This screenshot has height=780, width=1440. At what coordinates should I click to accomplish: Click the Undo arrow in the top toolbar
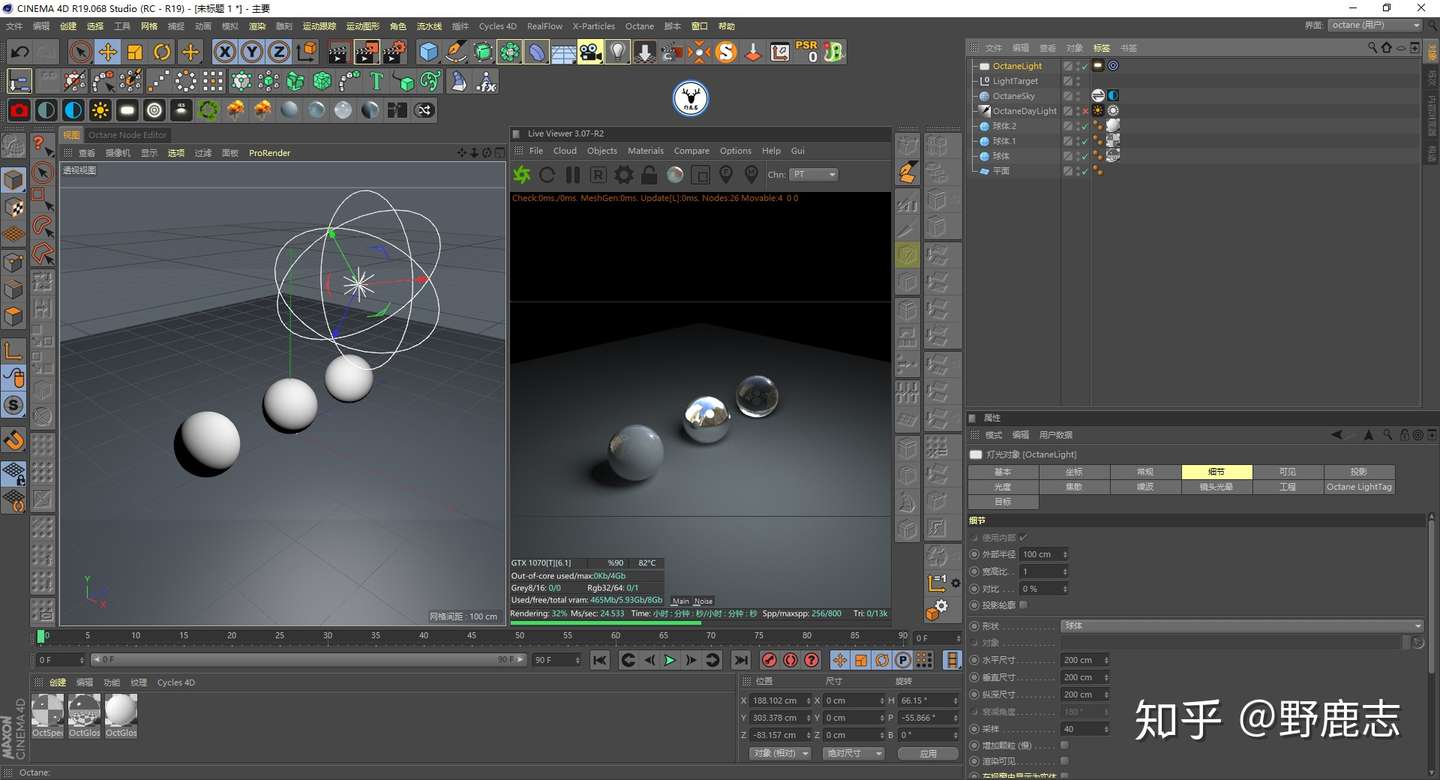[19, 52]
